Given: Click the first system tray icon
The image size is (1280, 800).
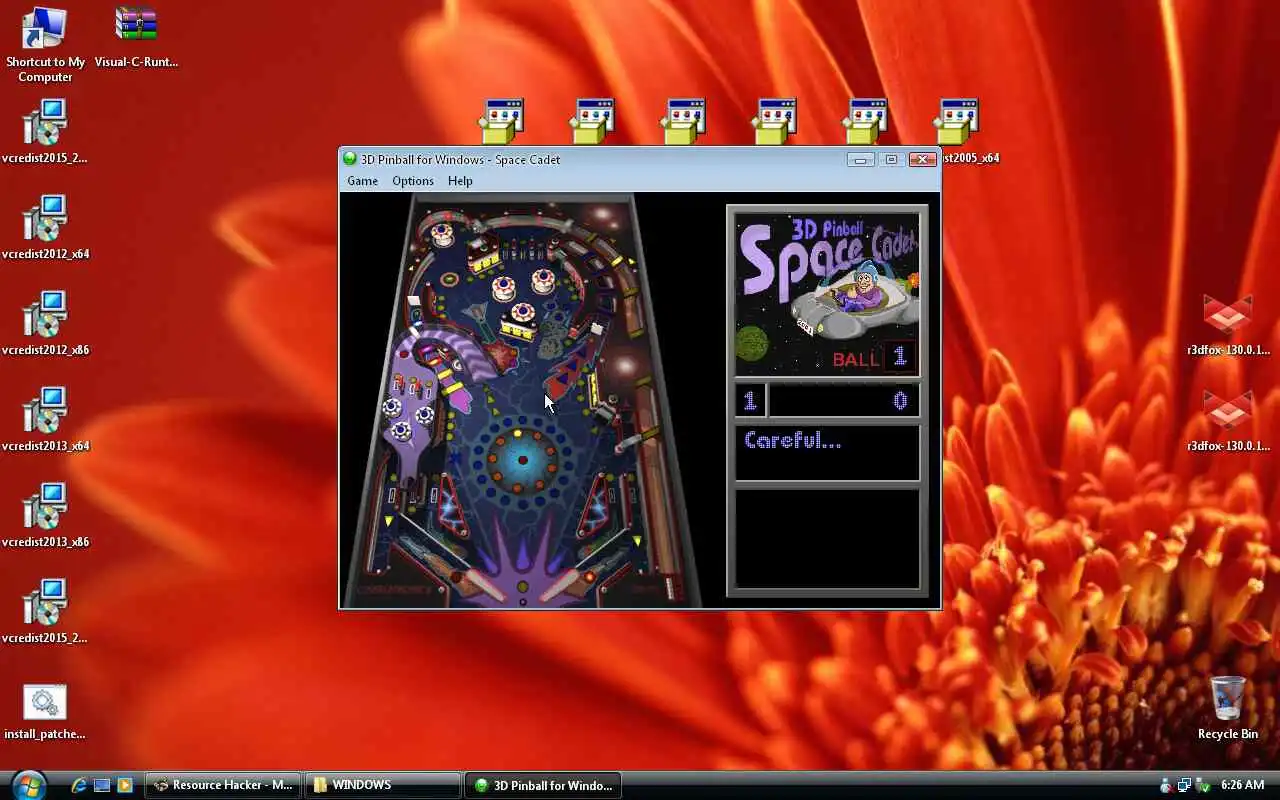Looking at the screenshot, I should tap(1166, 785).
